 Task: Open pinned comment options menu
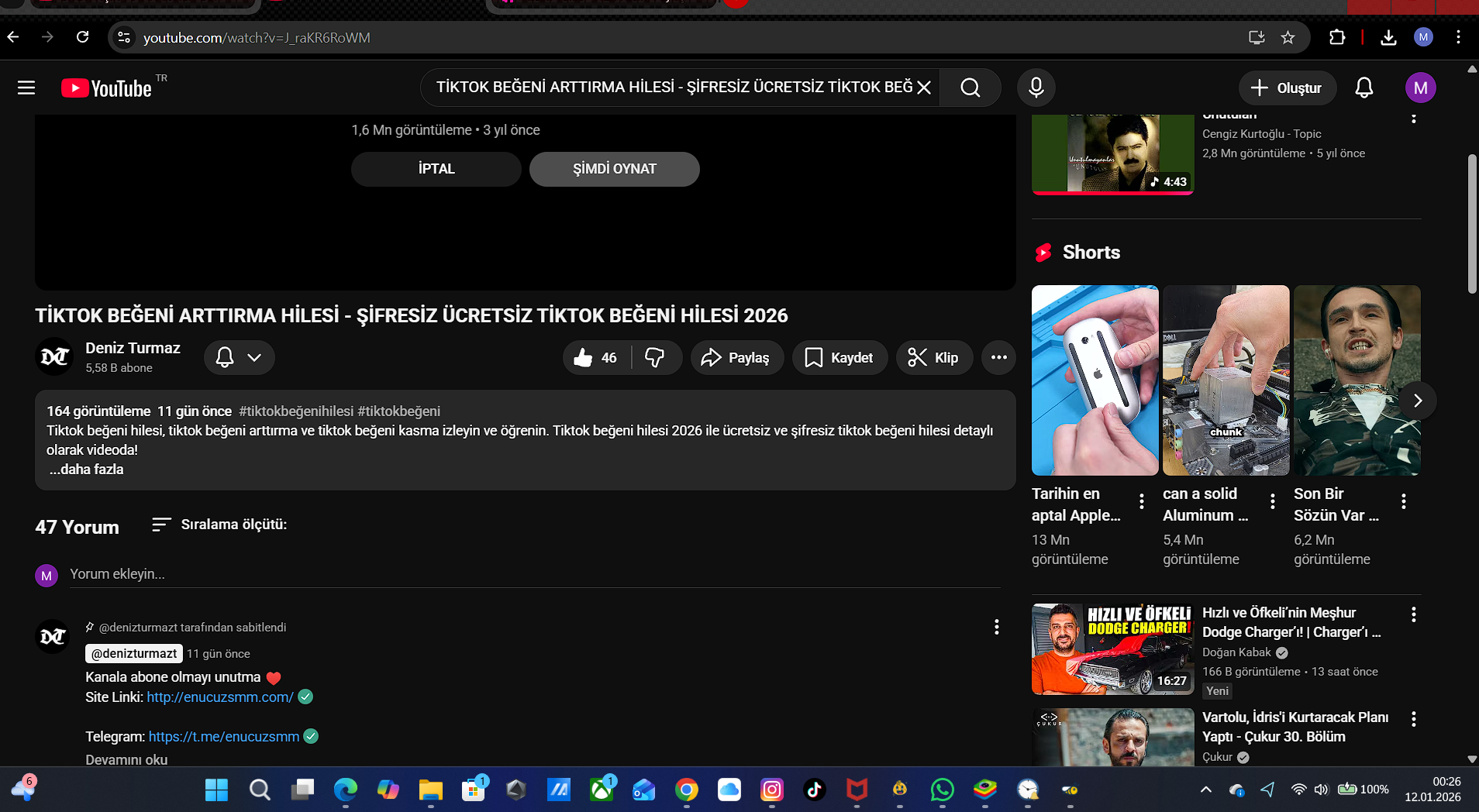click(x=997, y=627)
